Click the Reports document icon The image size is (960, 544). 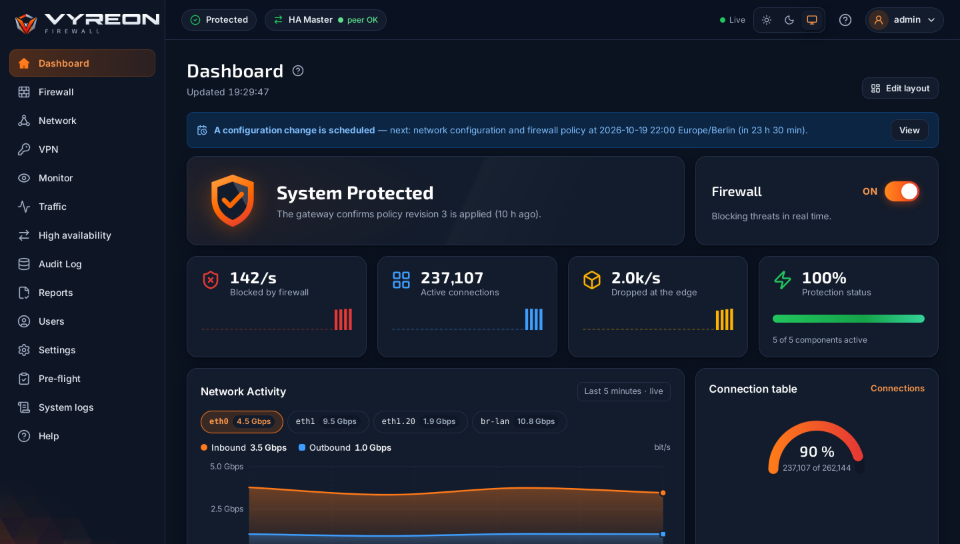click(x=24, y=292)
